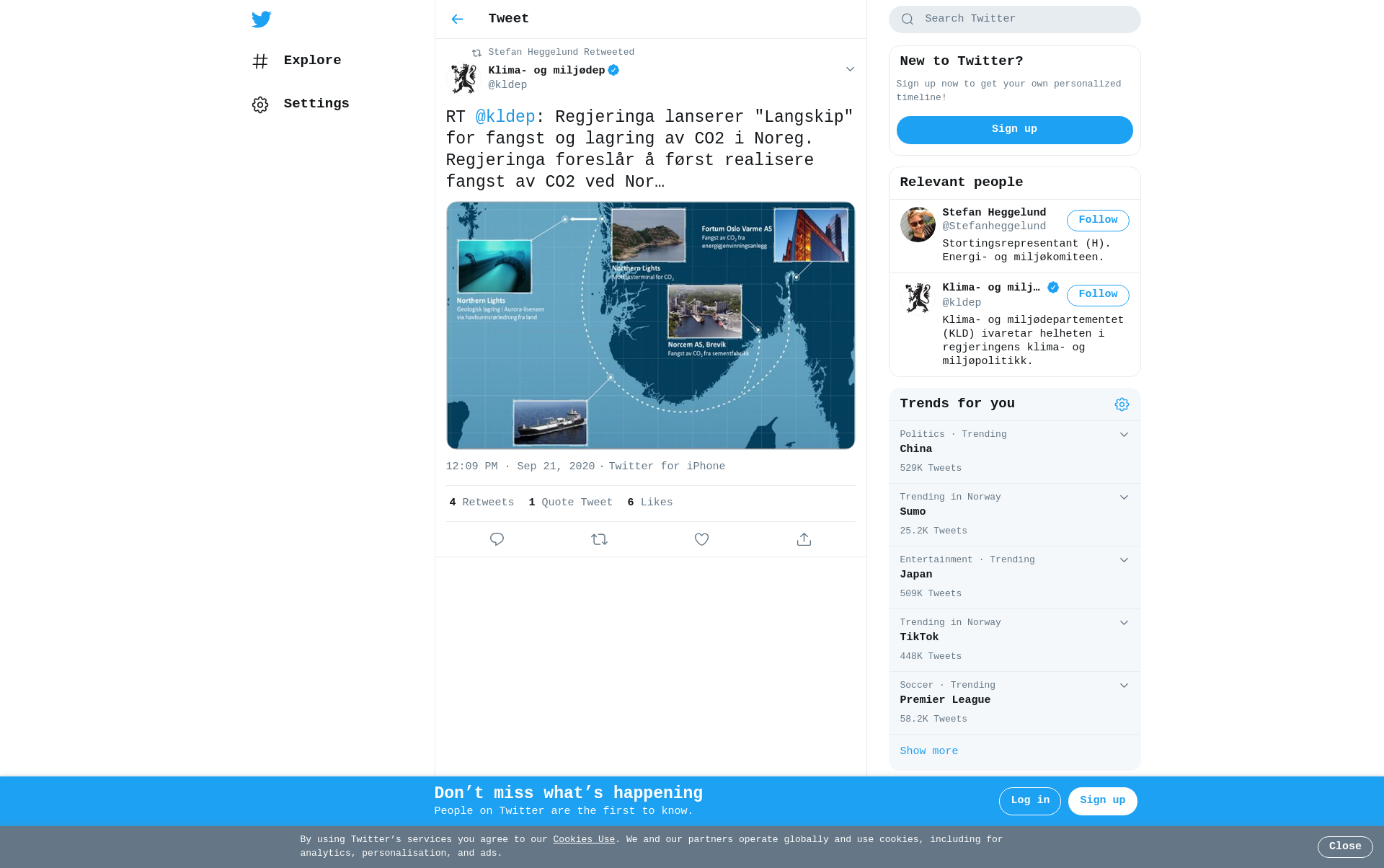Expand options for TikTok trend
The image size is (1384, 868).
point(1124,623)
